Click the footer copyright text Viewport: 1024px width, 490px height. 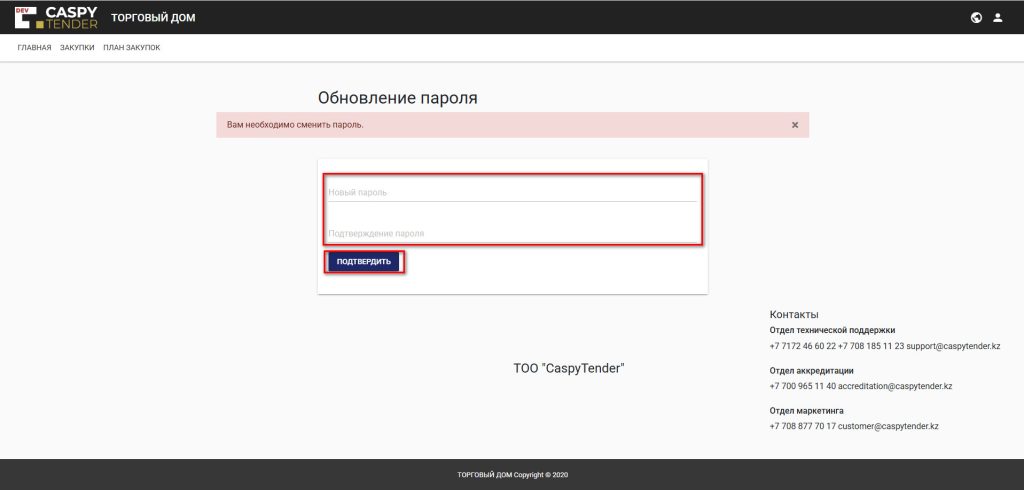click(512, 475)
